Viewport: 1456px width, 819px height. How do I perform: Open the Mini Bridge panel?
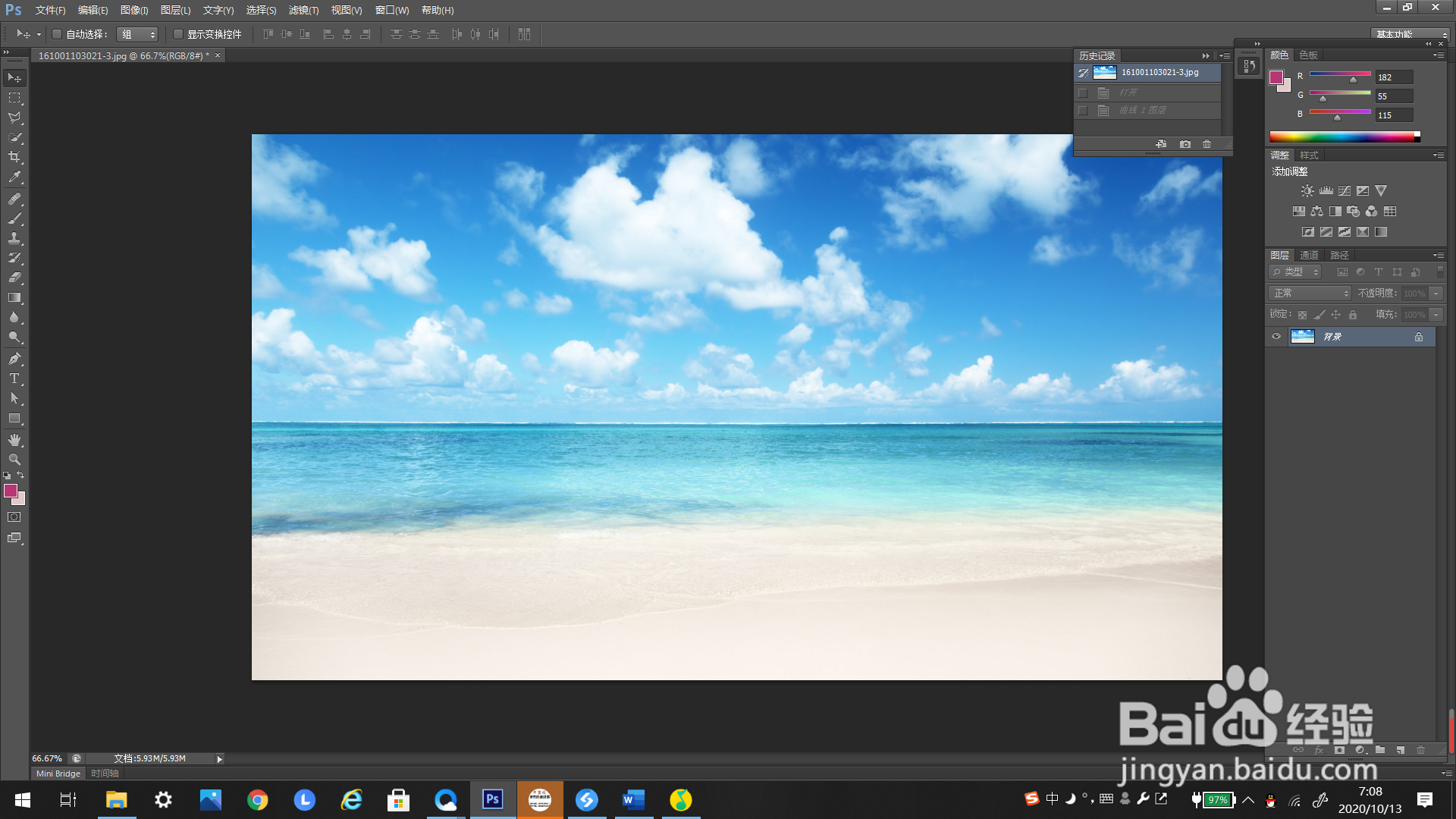coord(58,773)
